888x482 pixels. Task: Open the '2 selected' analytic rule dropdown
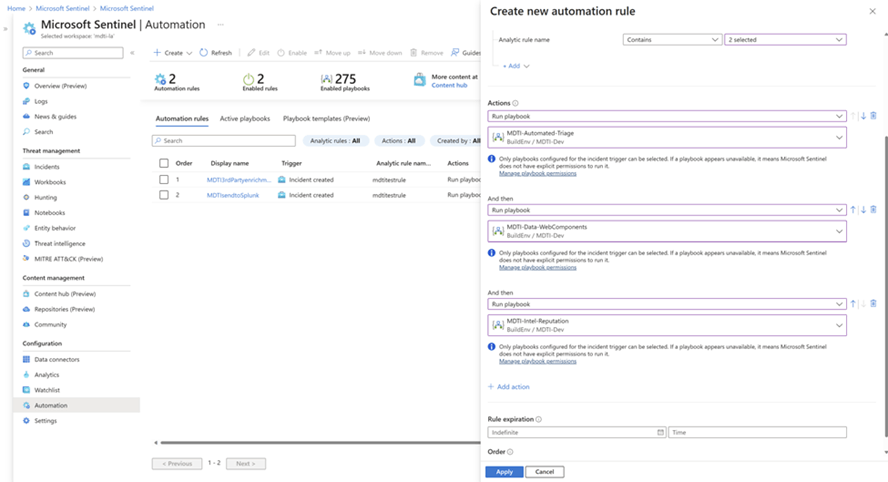(x=785, y=40)
